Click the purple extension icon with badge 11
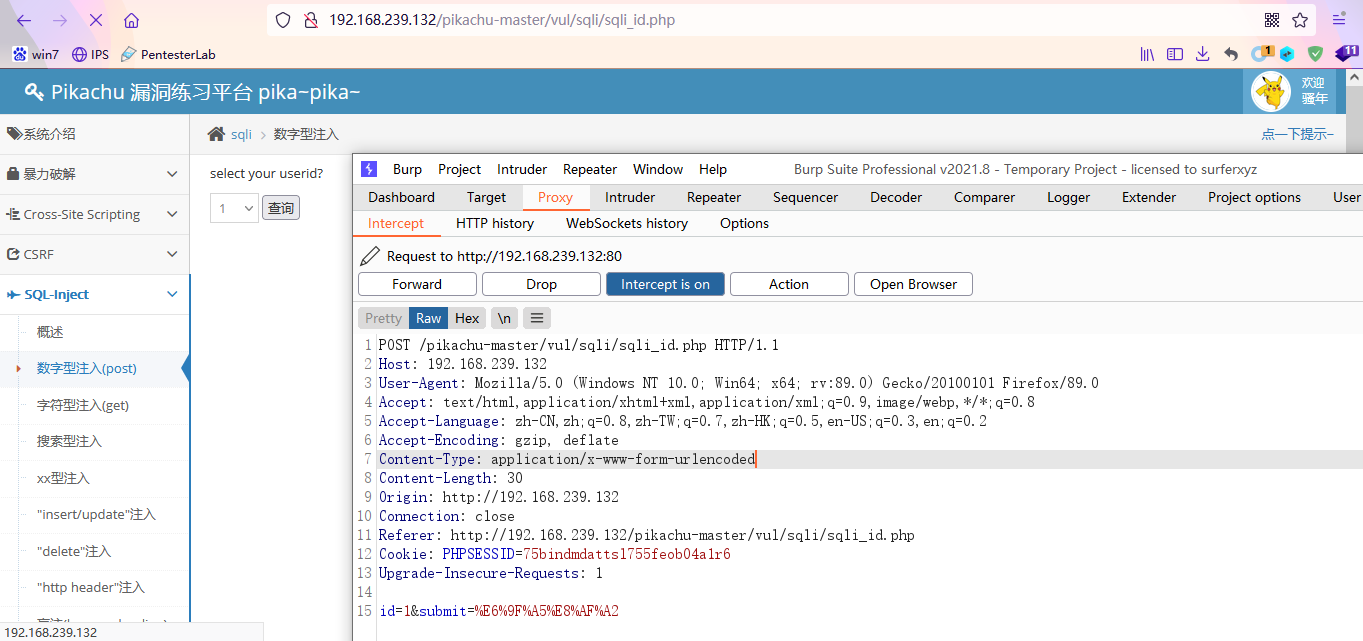Screen dimensions: 1363x641 click(1347, 53)
